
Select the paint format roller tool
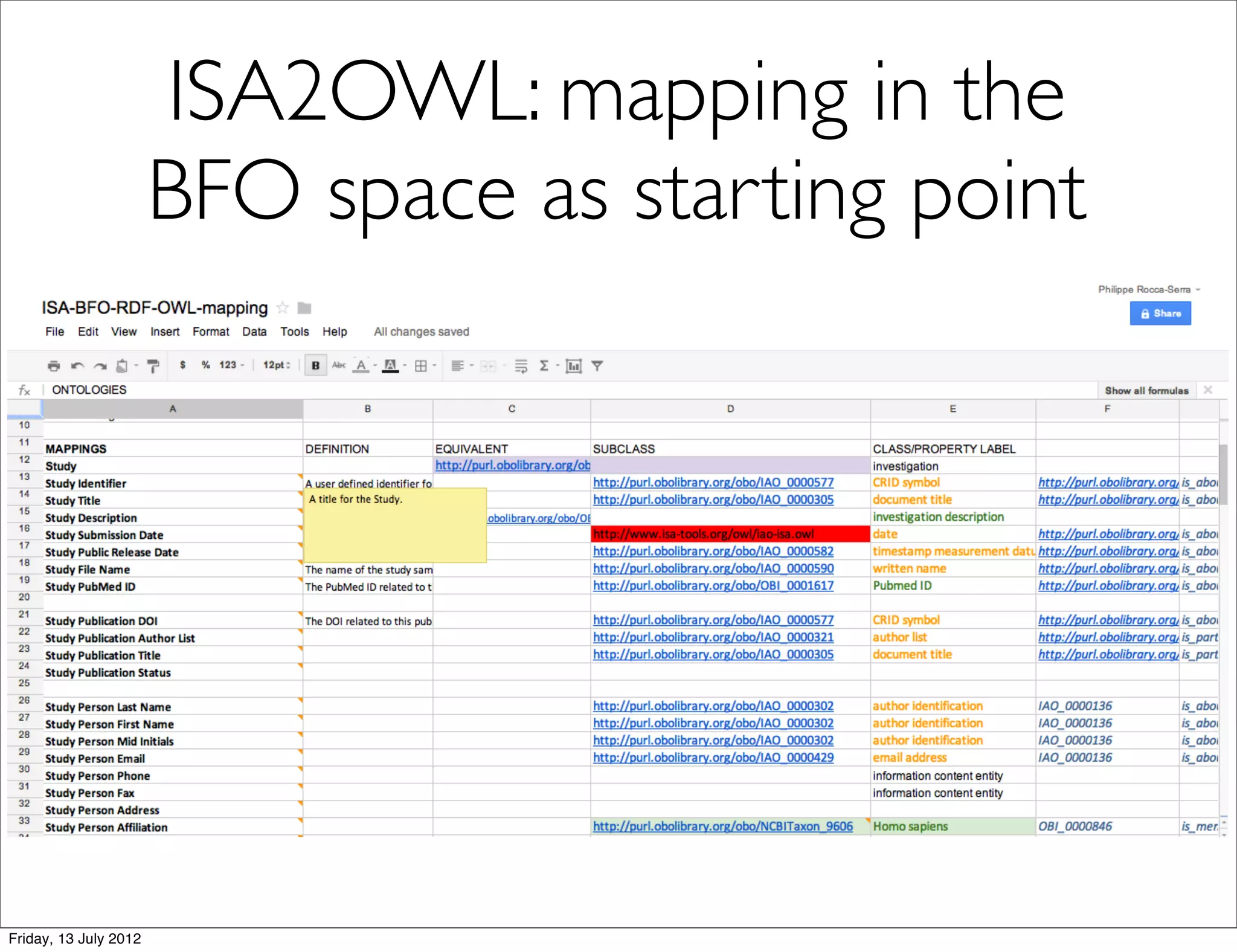153,366
